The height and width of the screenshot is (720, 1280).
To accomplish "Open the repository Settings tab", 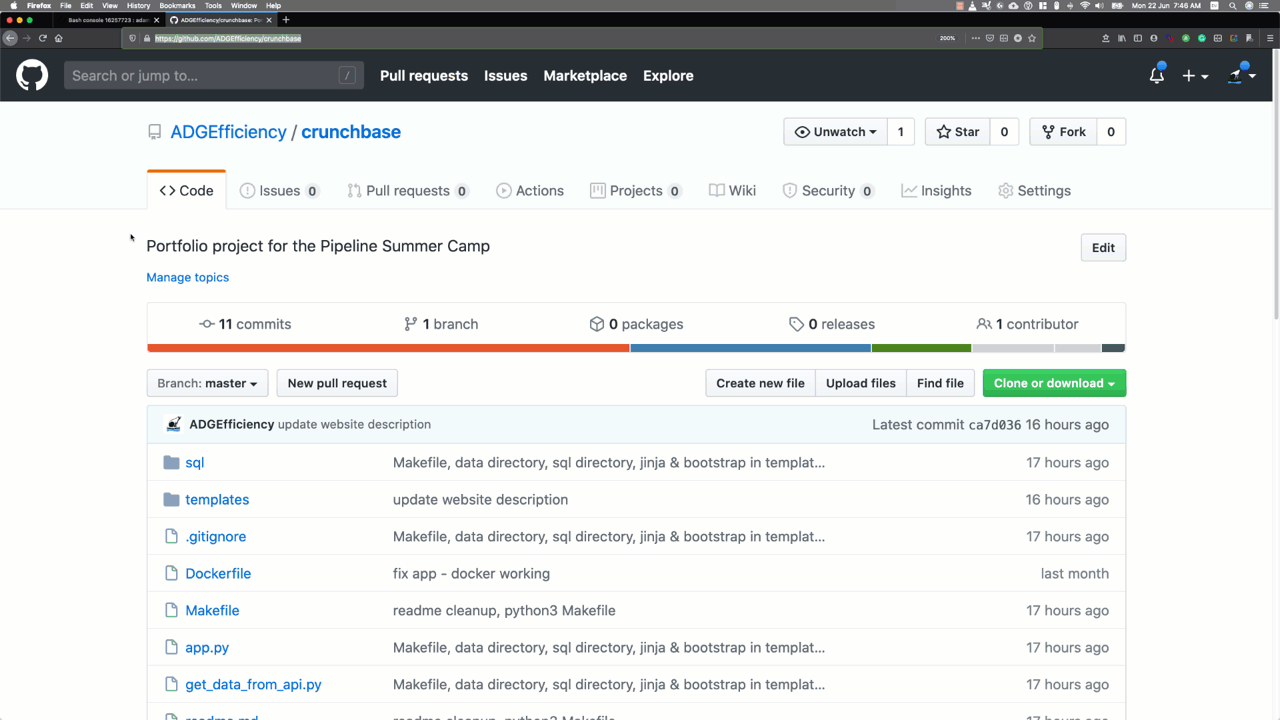I will point(1034,190).
